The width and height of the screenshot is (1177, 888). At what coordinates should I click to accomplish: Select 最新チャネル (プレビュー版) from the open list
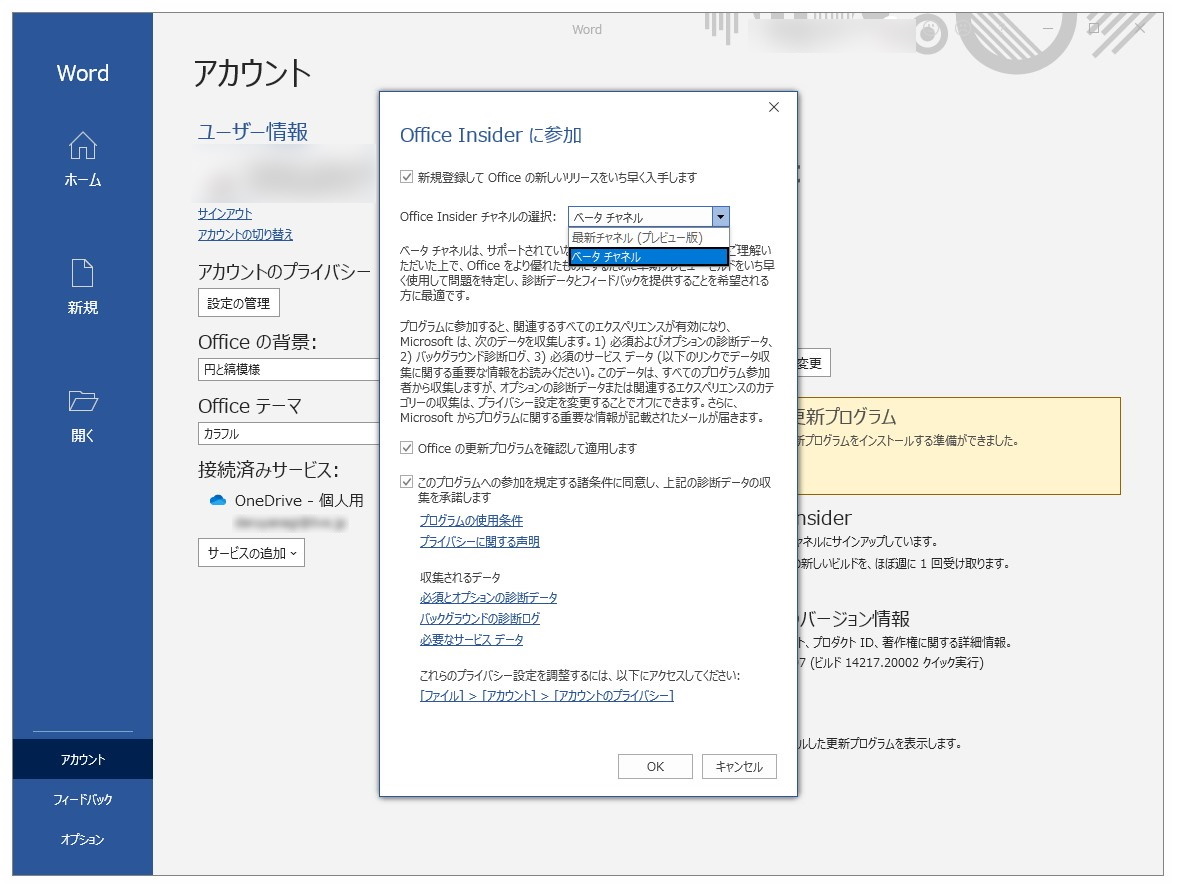[x=645, y=238]
